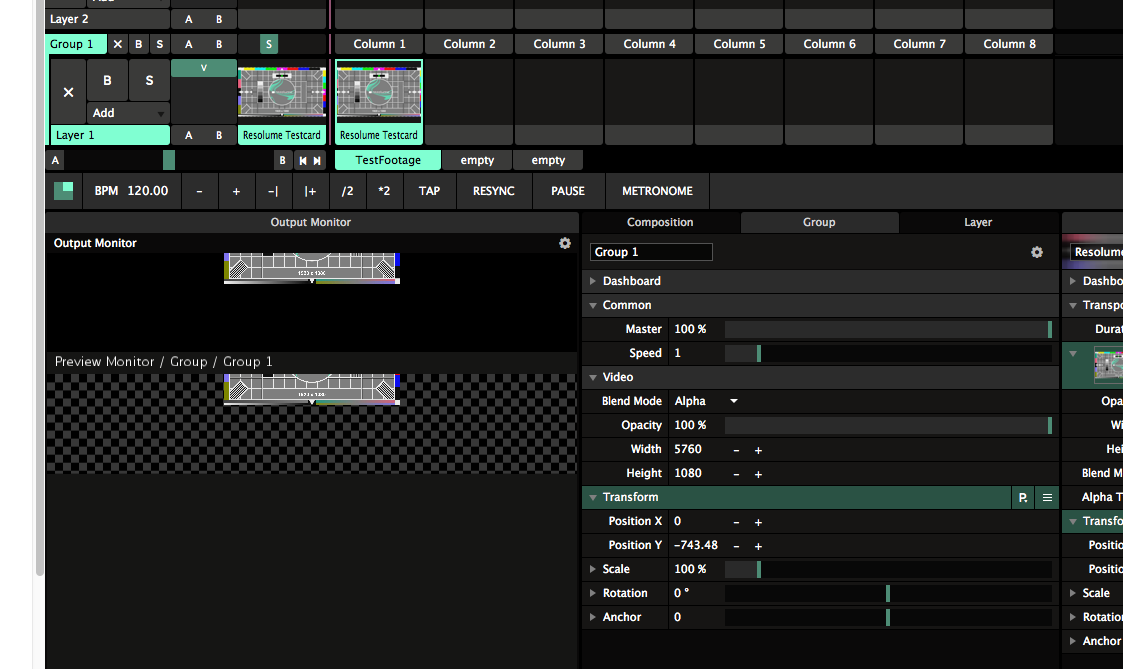1123x669 pixels.
Task: Open the Group panel gear settings
Action: tap(1037, 252)
